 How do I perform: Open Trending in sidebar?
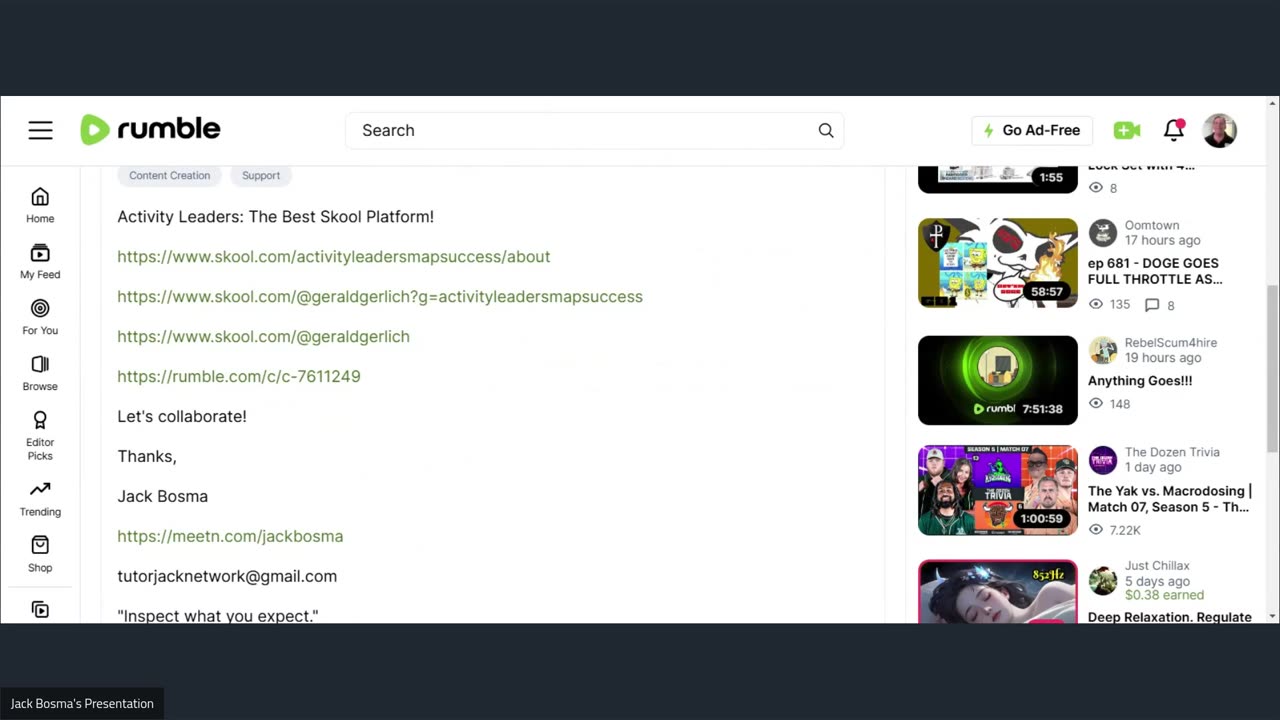tap(40, 498)
